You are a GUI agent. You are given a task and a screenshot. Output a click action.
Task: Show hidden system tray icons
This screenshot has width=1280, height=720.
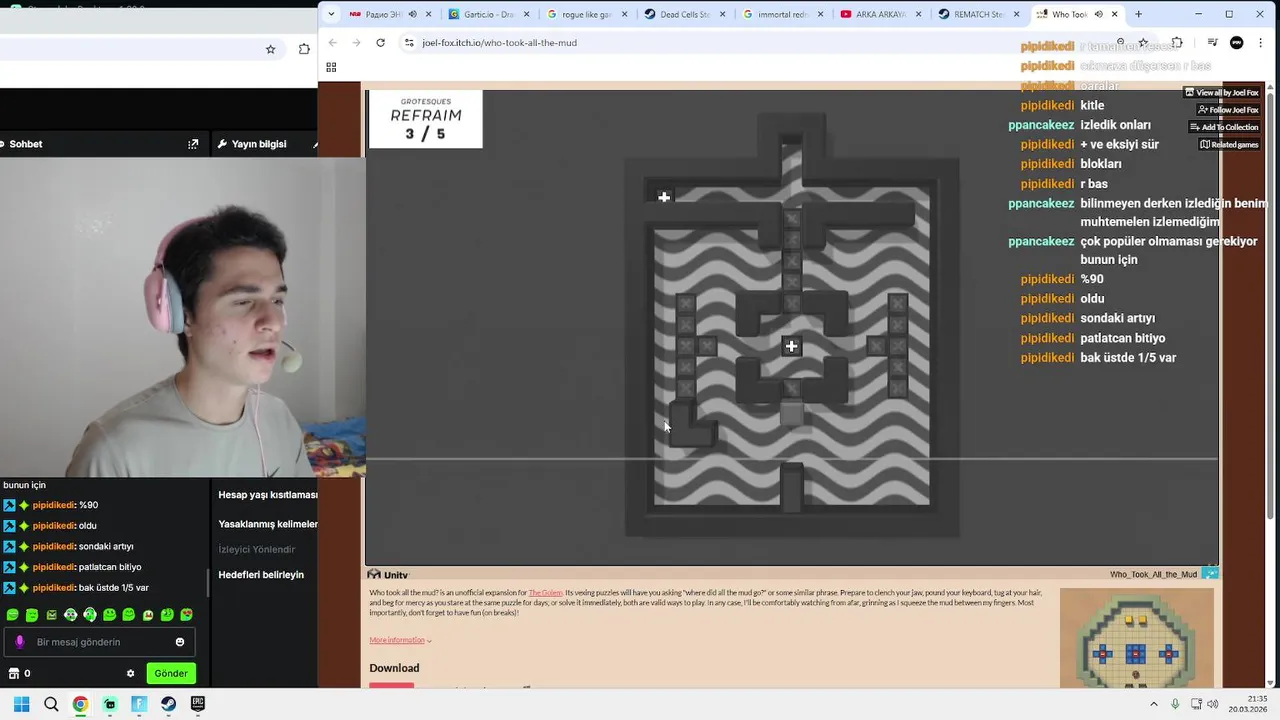(1153, 704)
